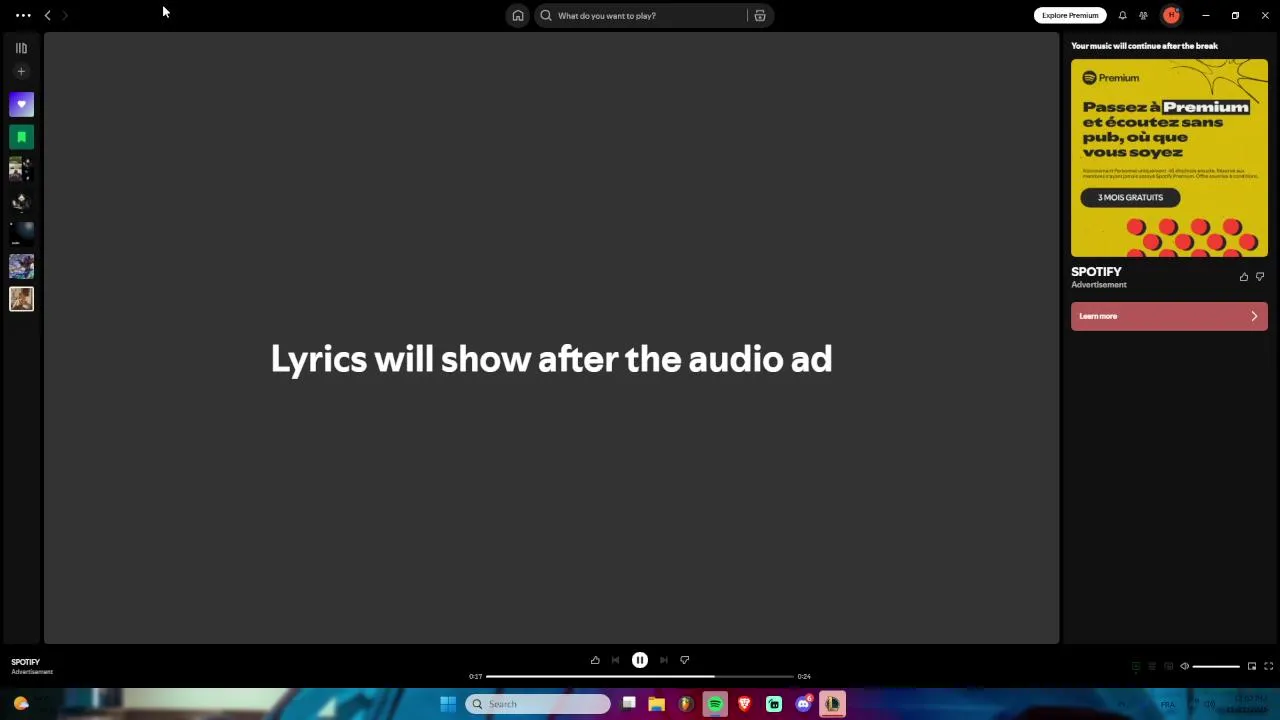Go forward with the right arrow

point(65,15)
